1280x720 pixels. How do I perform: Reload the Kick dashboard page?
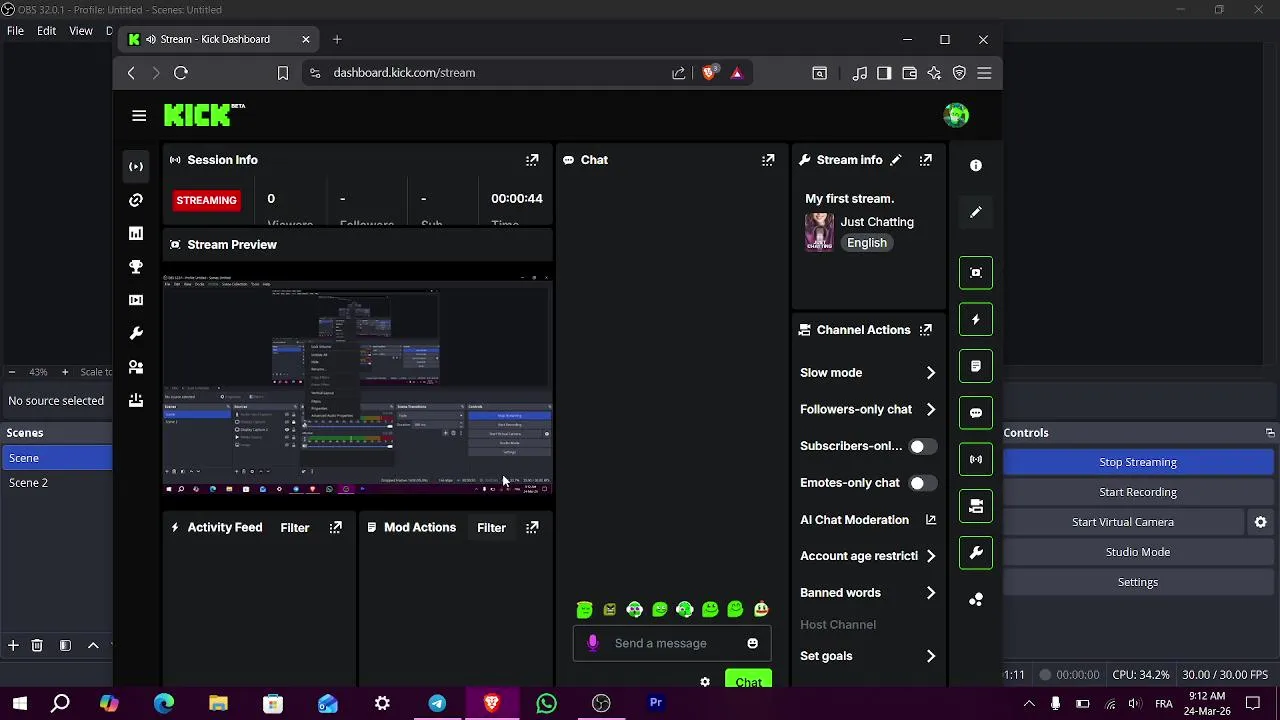(x=181, y=73)
